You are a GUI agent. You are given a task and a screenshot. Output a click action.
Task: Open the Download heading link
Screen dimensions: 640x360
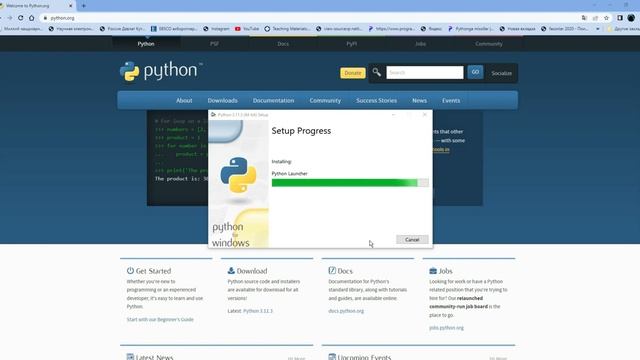click(x=252, y=271)
